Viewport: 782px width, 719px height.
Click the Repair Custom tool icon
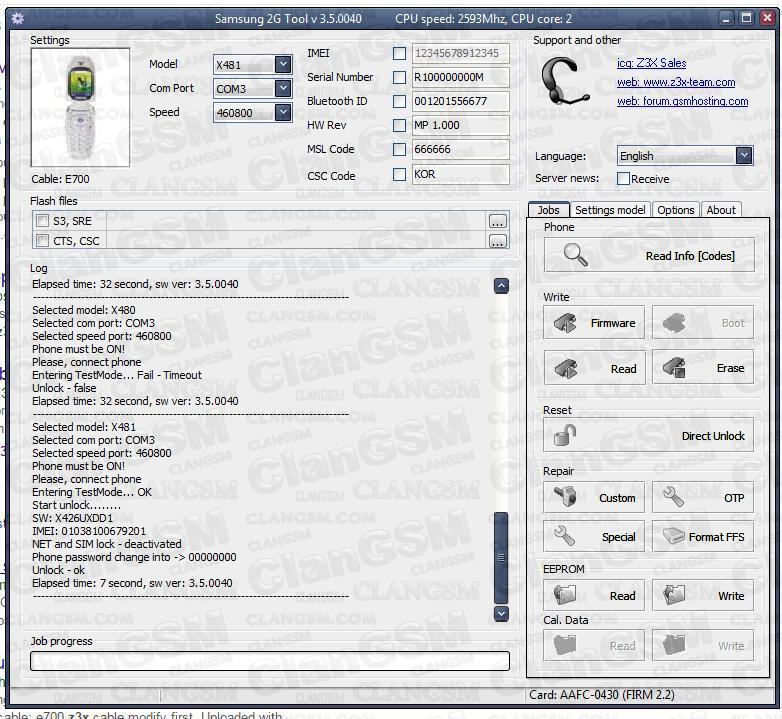(566, 497)
